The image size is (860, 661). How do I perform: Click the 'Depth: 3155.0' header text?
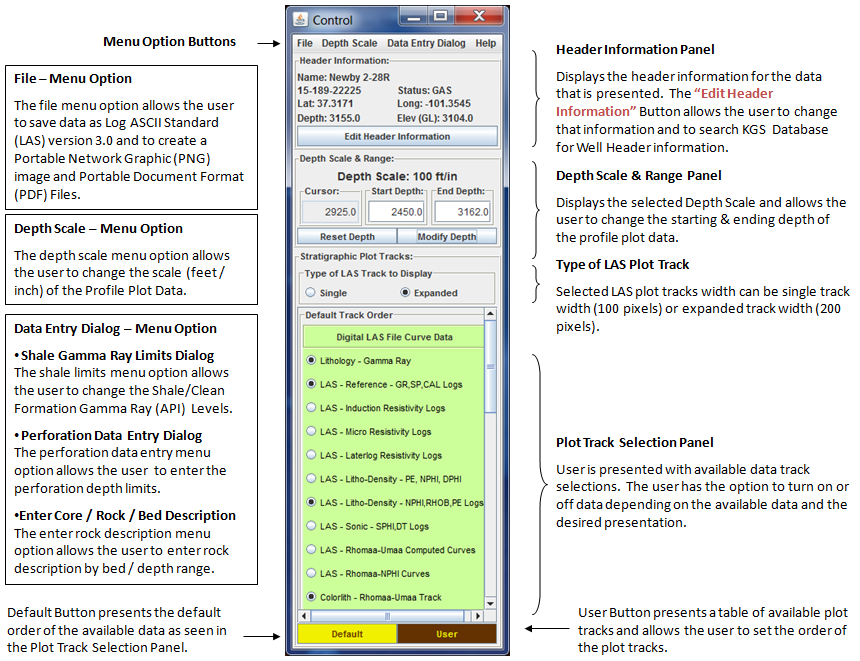[329, 118]
